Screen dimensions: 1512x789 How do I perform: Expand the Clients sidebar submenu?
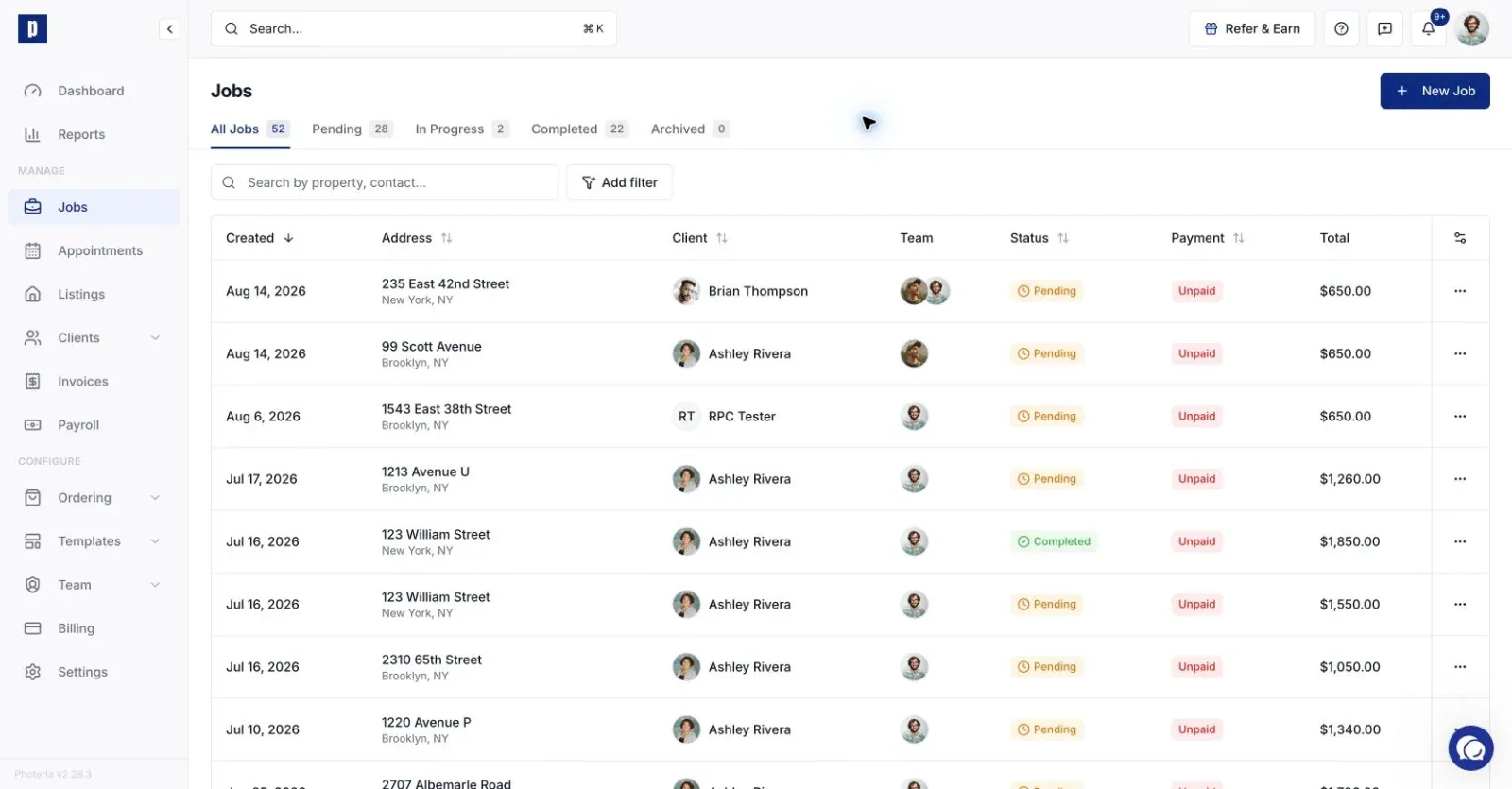[155, 337]
